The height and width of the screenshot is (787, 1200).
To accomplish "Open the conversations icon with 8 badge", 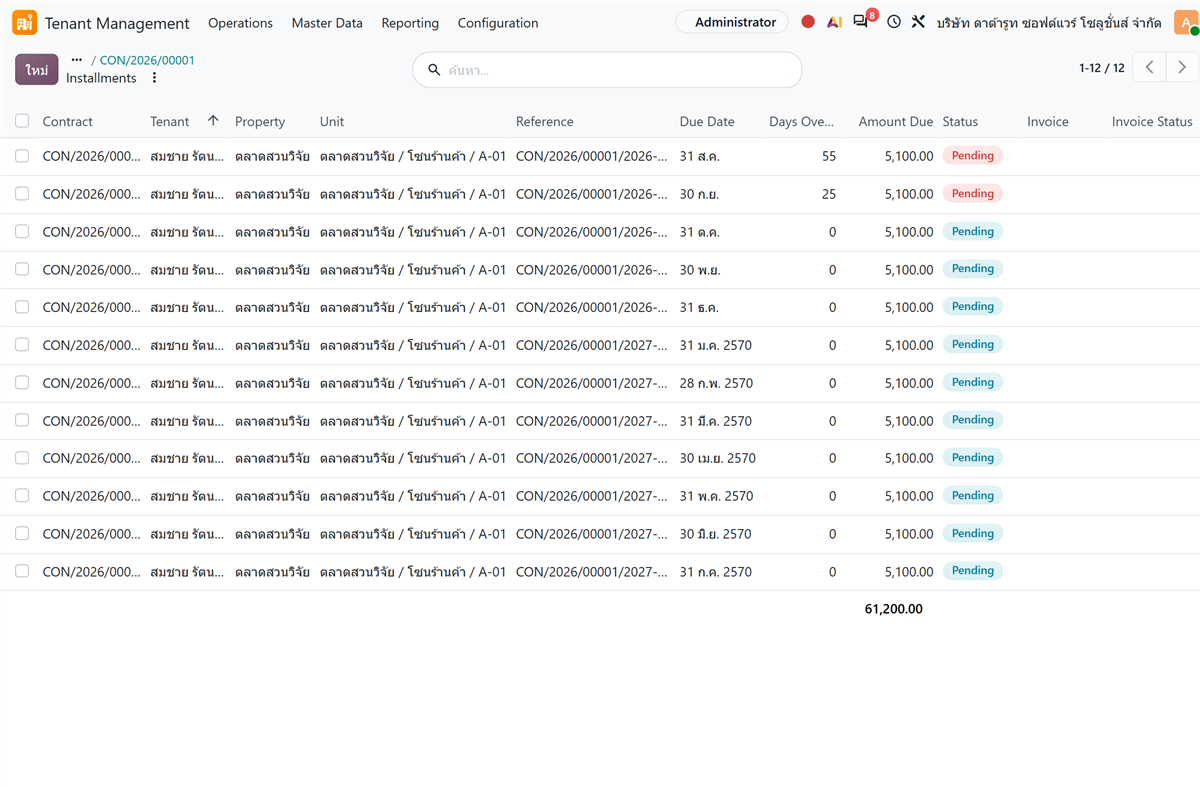I will click(x=862, y=21).
